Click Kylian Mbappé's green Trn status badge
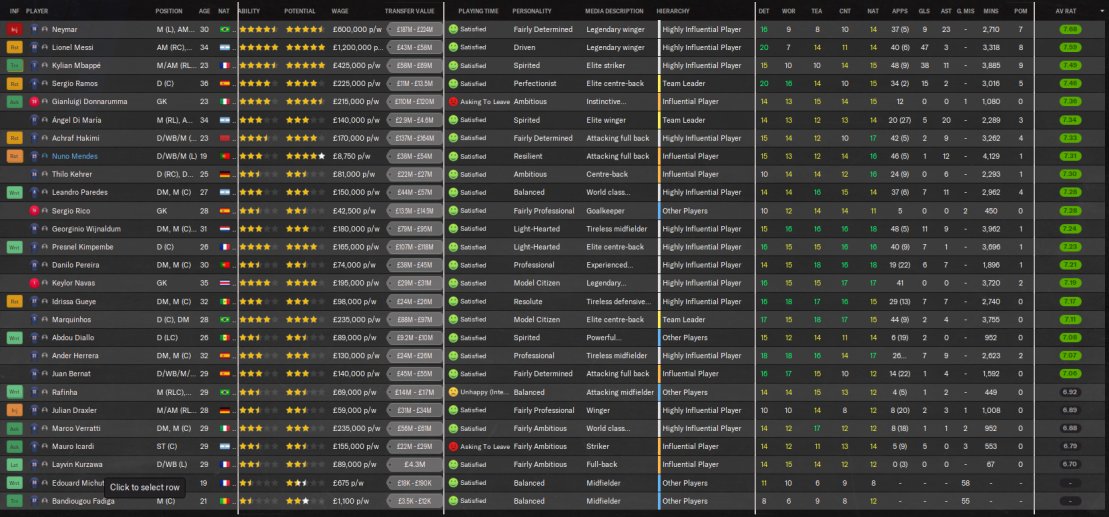 (14, 65)
